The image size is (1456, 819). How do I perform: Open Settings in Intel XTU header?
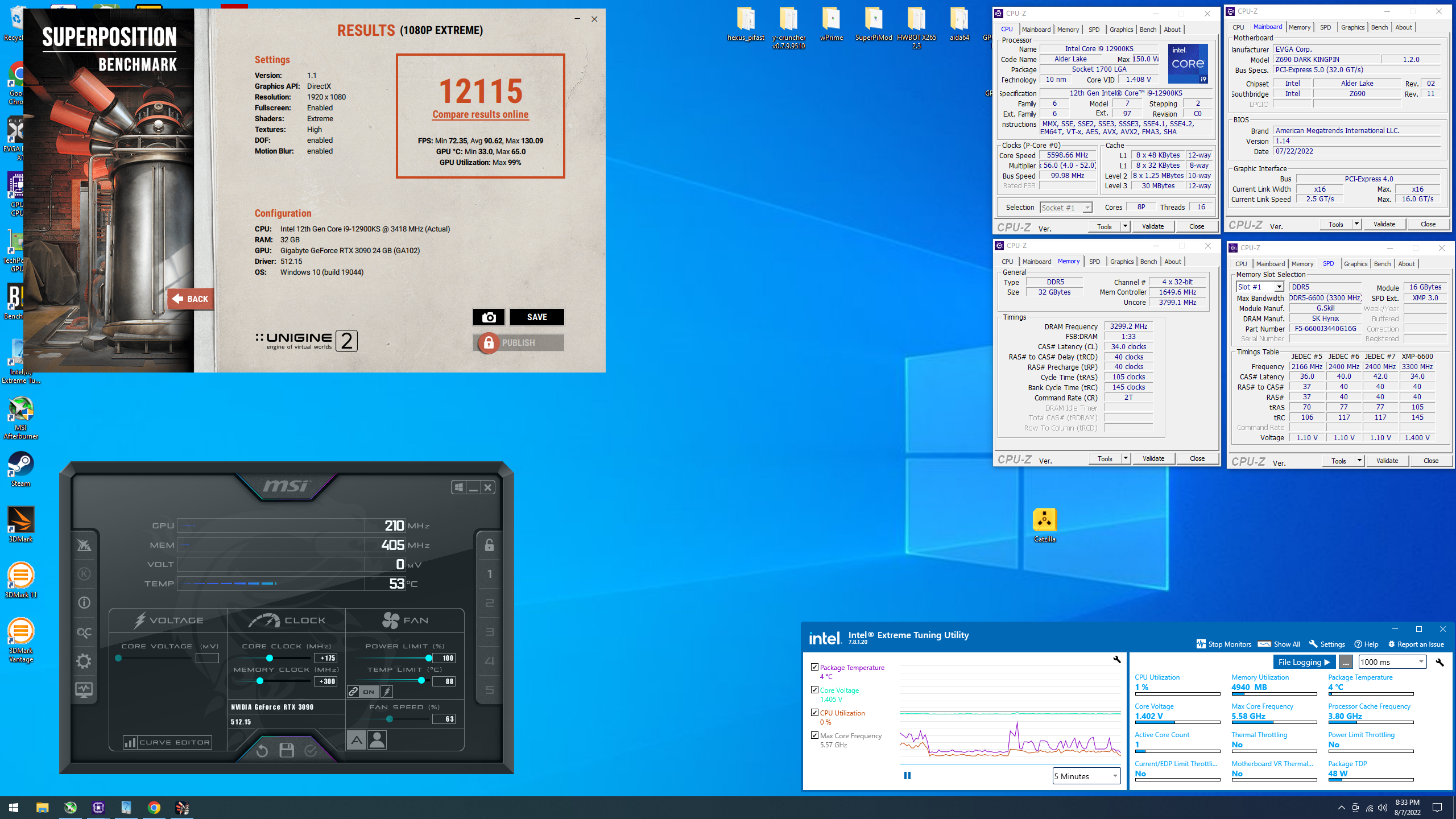point(1327,644)
